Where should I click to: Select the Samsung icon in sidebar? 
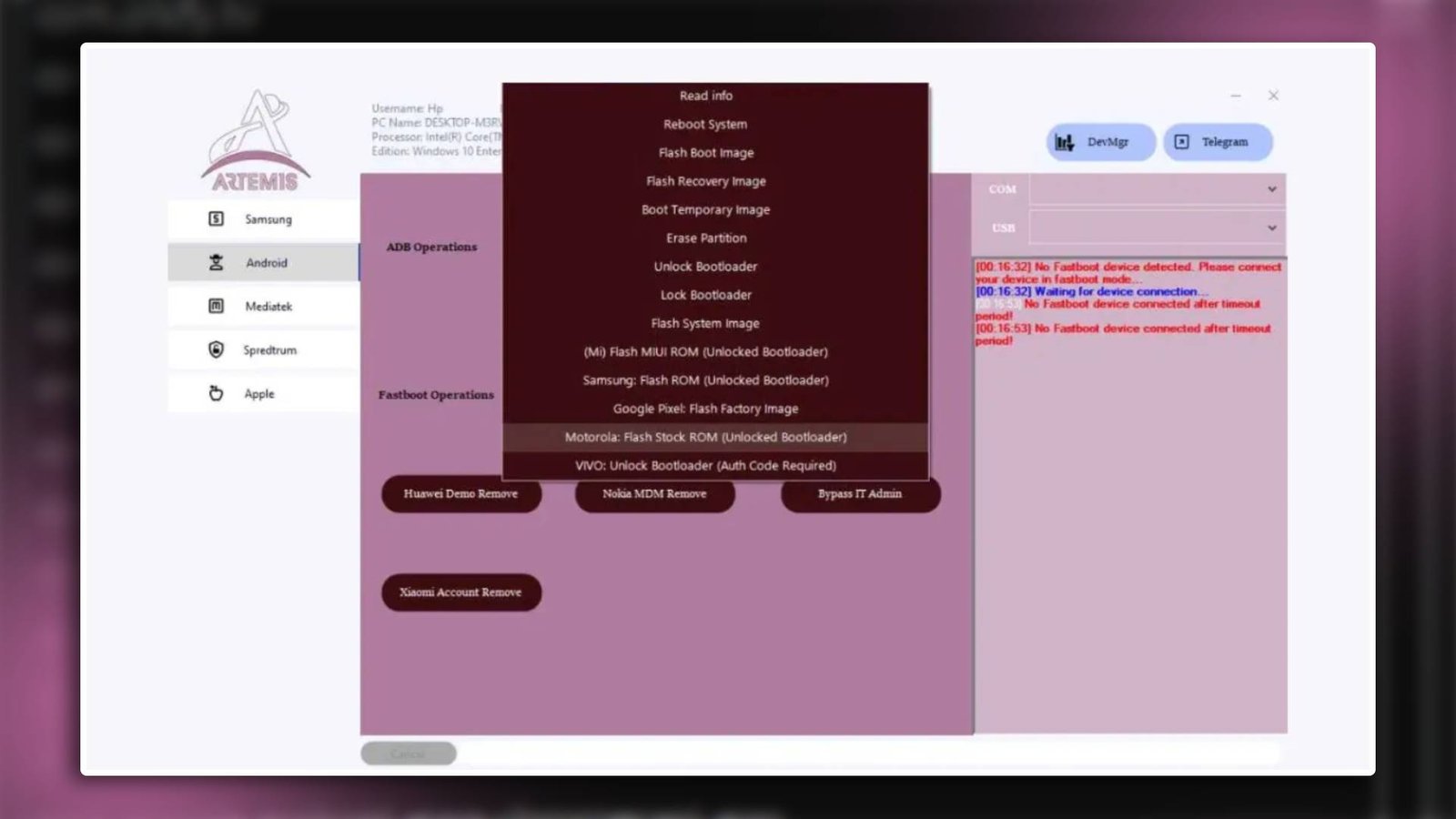pos(215,218)
